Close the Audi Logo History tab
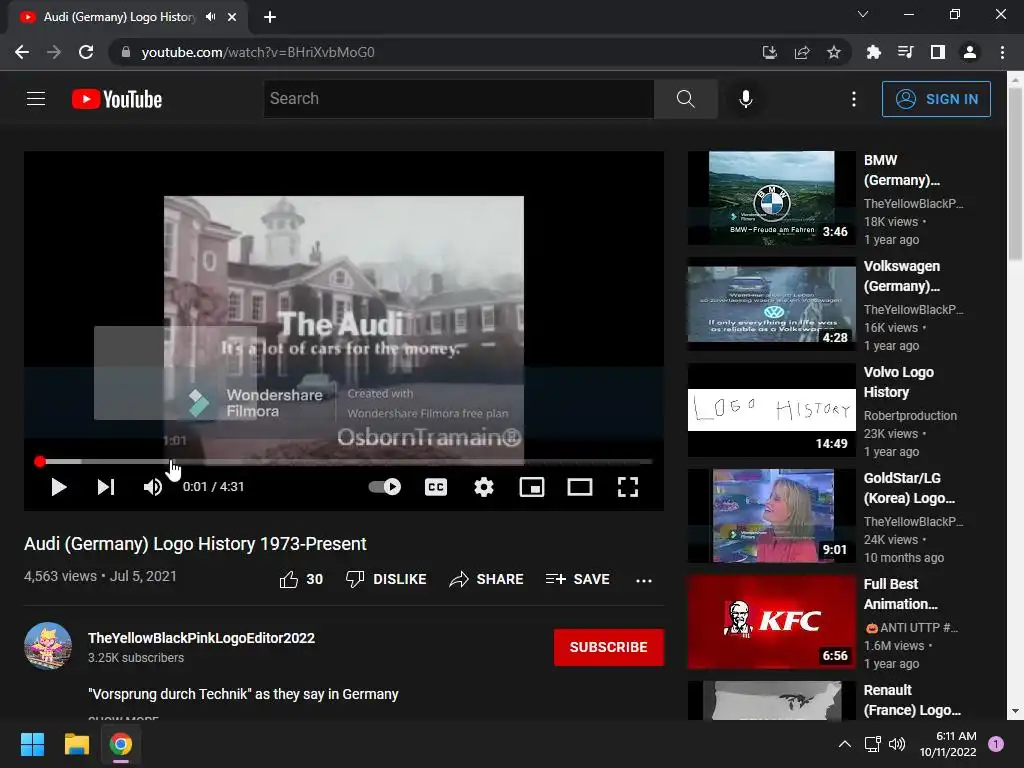This screenshot has height=768, width=1024. click(x=232, y=17)
